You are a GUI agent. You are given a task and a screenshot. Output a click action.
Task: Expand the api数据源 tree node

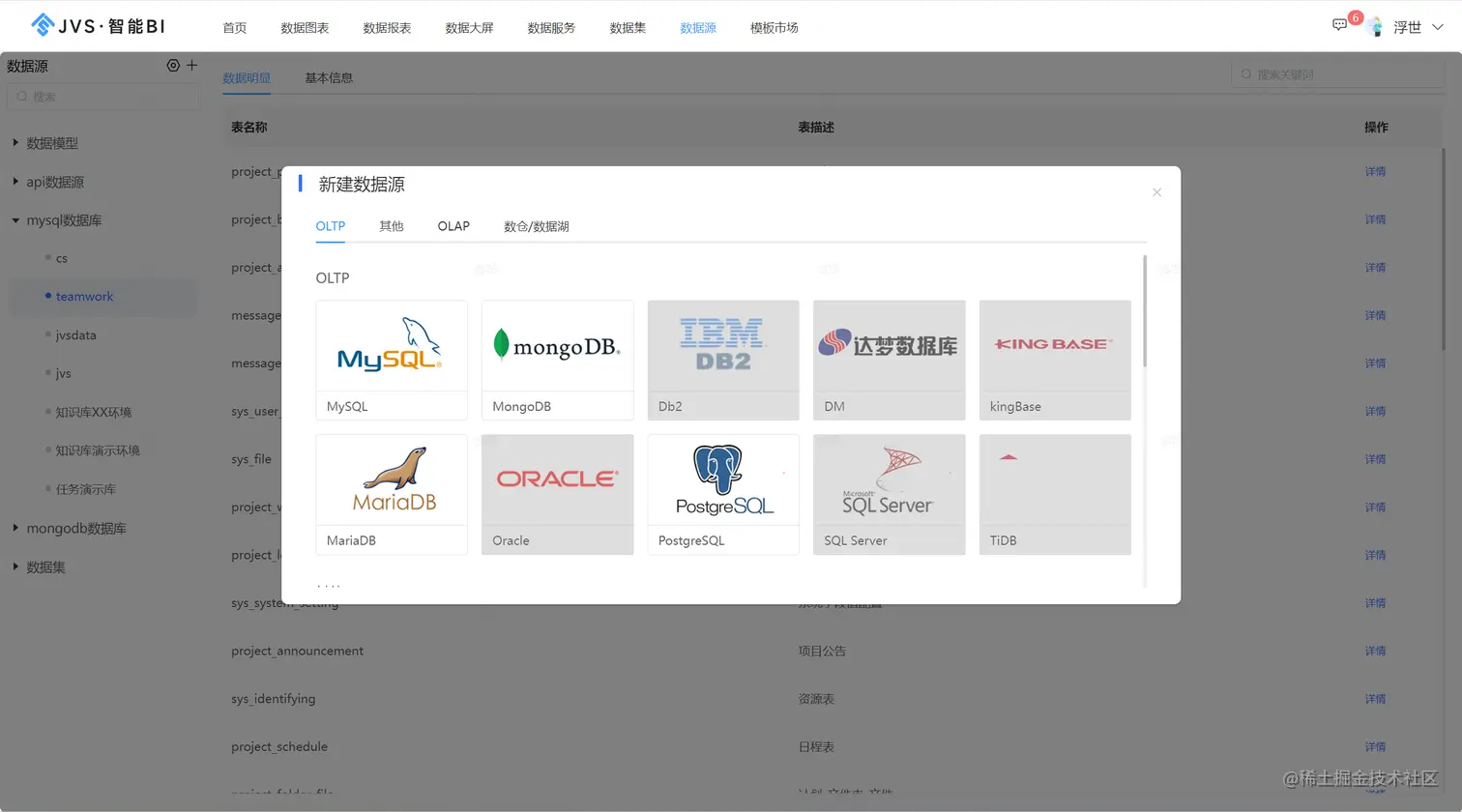pyautogui.click(x=15, y=182)
